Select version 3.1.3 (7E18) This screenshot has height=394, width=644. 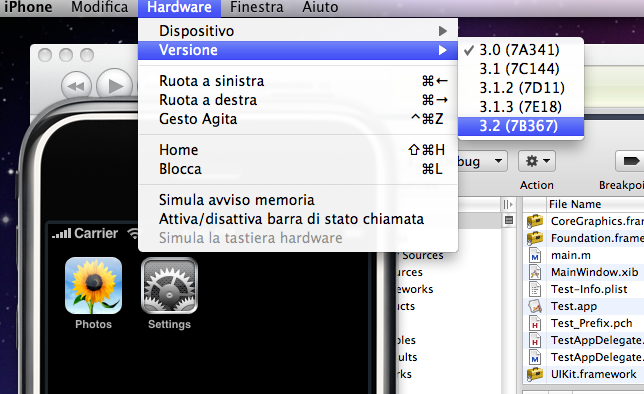(x=521, y=107)
